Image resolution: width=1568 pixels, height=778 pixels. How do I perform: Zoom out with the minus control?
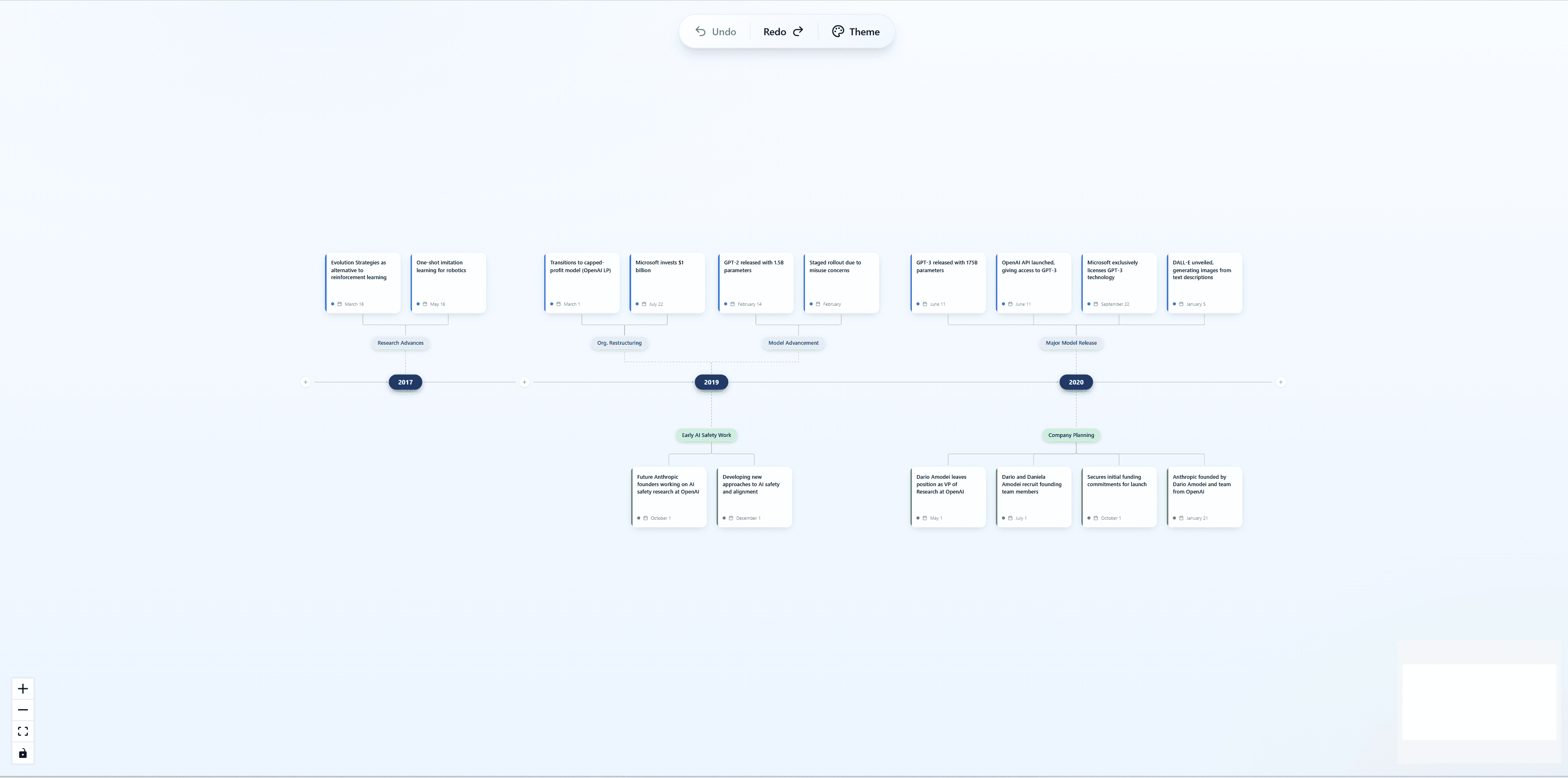pos(23,710)
